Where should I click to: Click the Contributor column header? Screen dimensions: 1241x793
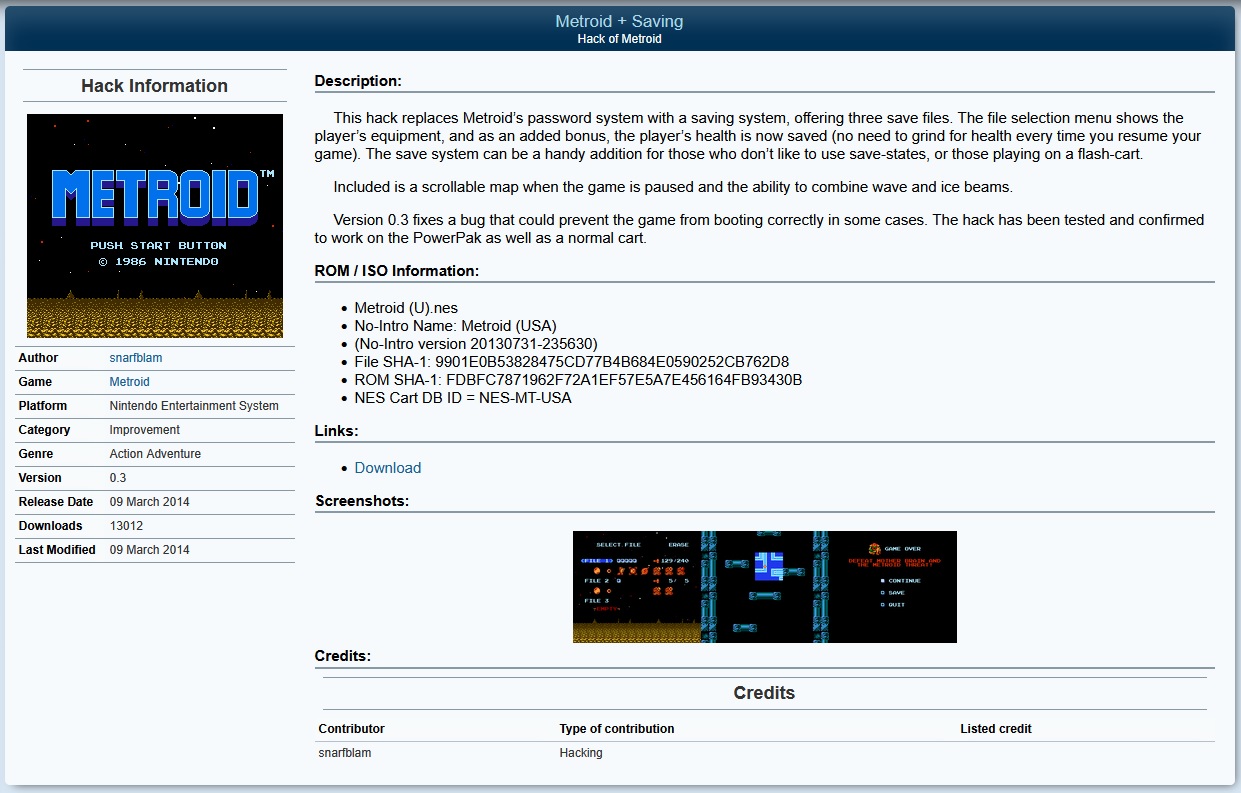click(352, 729)
